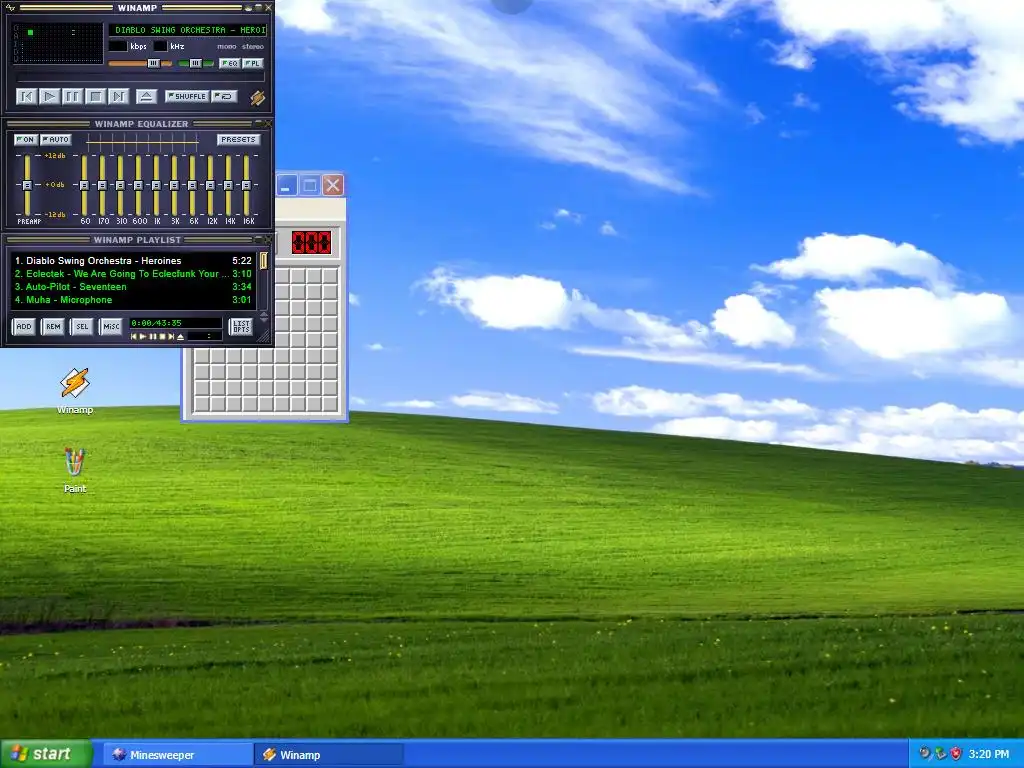Stop playback in Winamp main window
The height and width of the screenshot is (768, 1024).
click(x=95, y=97)
